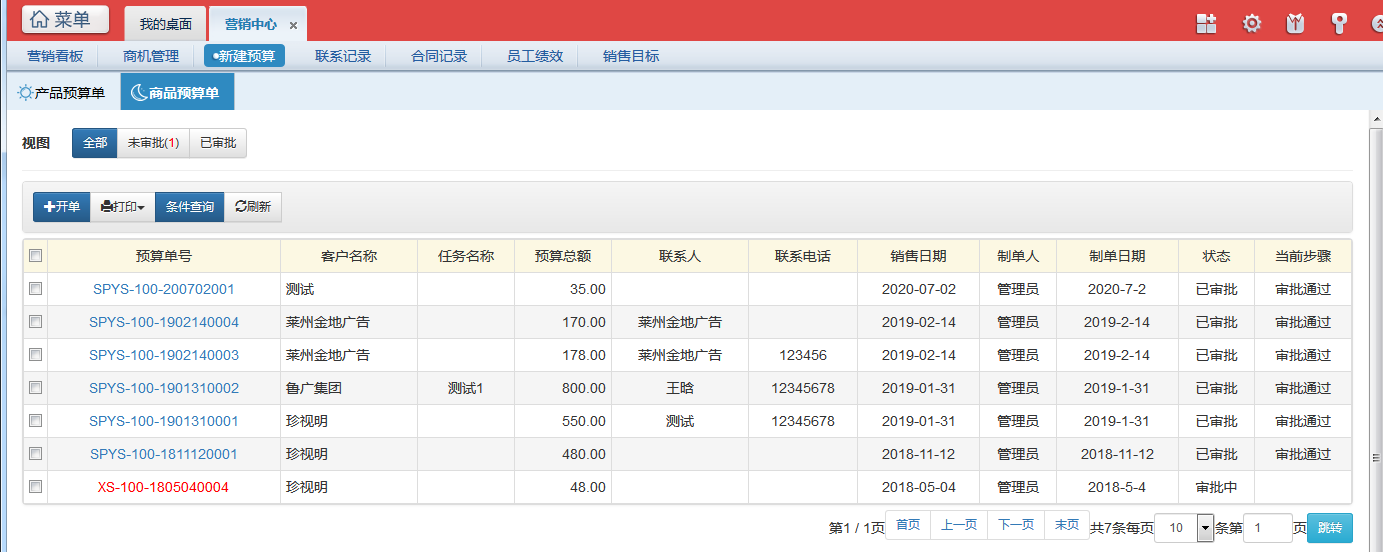The height and width of the screenshot is (552, 1383).
Task: Open budget link SPYS-100-1901310001
Action: pos(164,421)
